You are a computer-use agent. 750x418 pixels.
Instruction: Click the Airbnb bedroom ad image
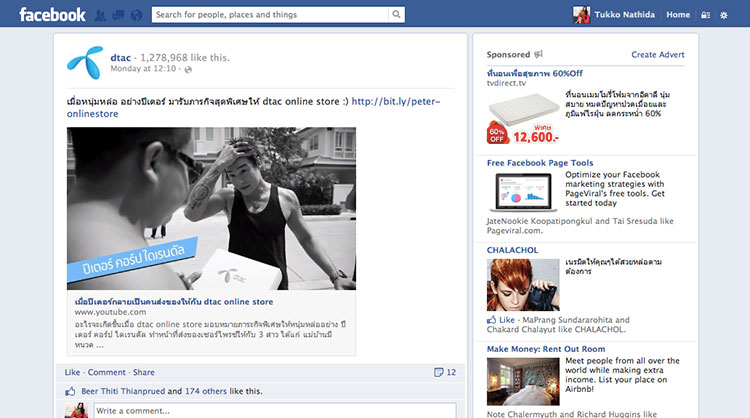pyautogui.click(x=523, y=382)
